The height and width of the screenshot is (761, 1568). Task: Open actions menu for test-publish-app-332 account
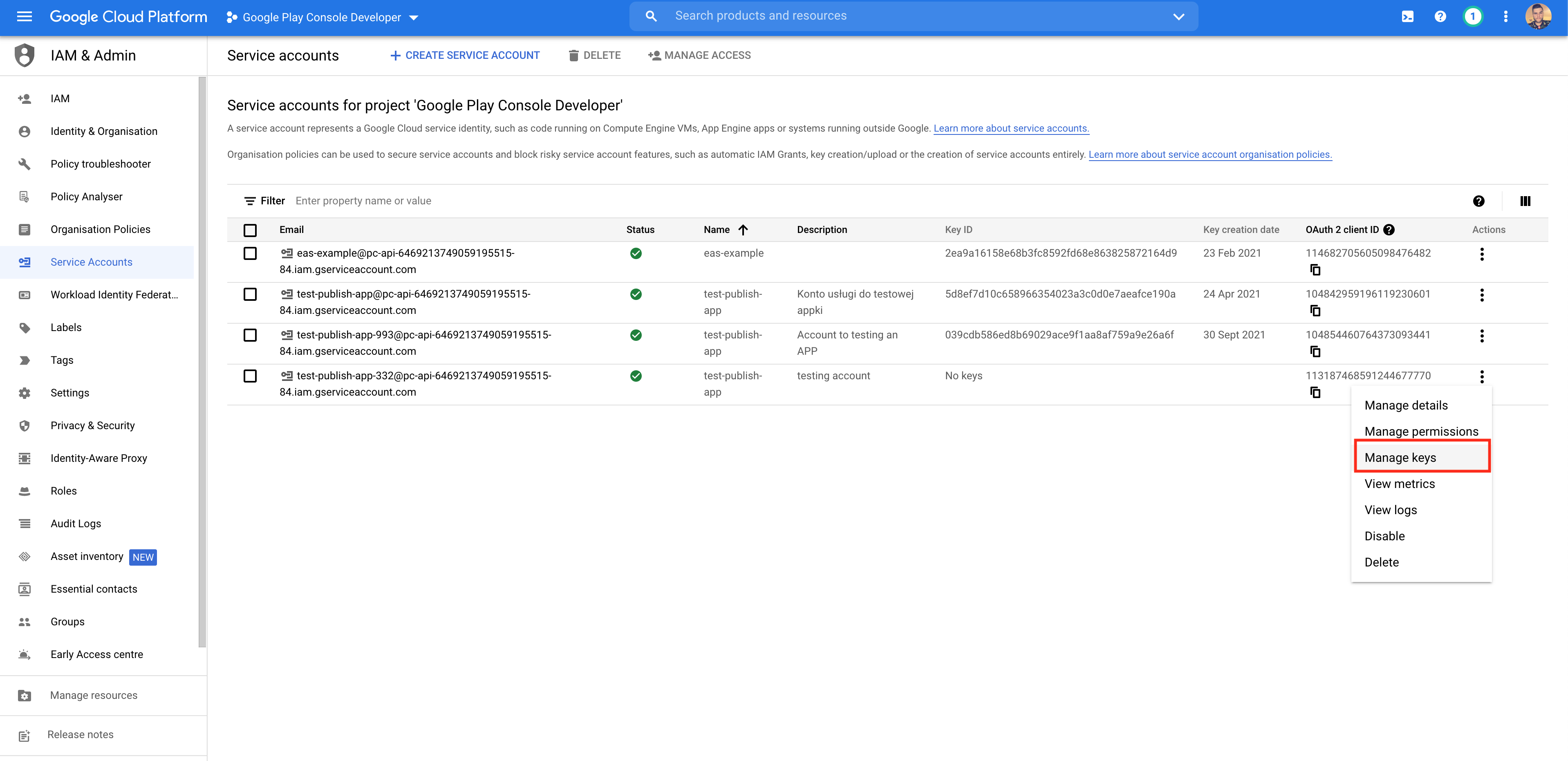coord(1482,376)
